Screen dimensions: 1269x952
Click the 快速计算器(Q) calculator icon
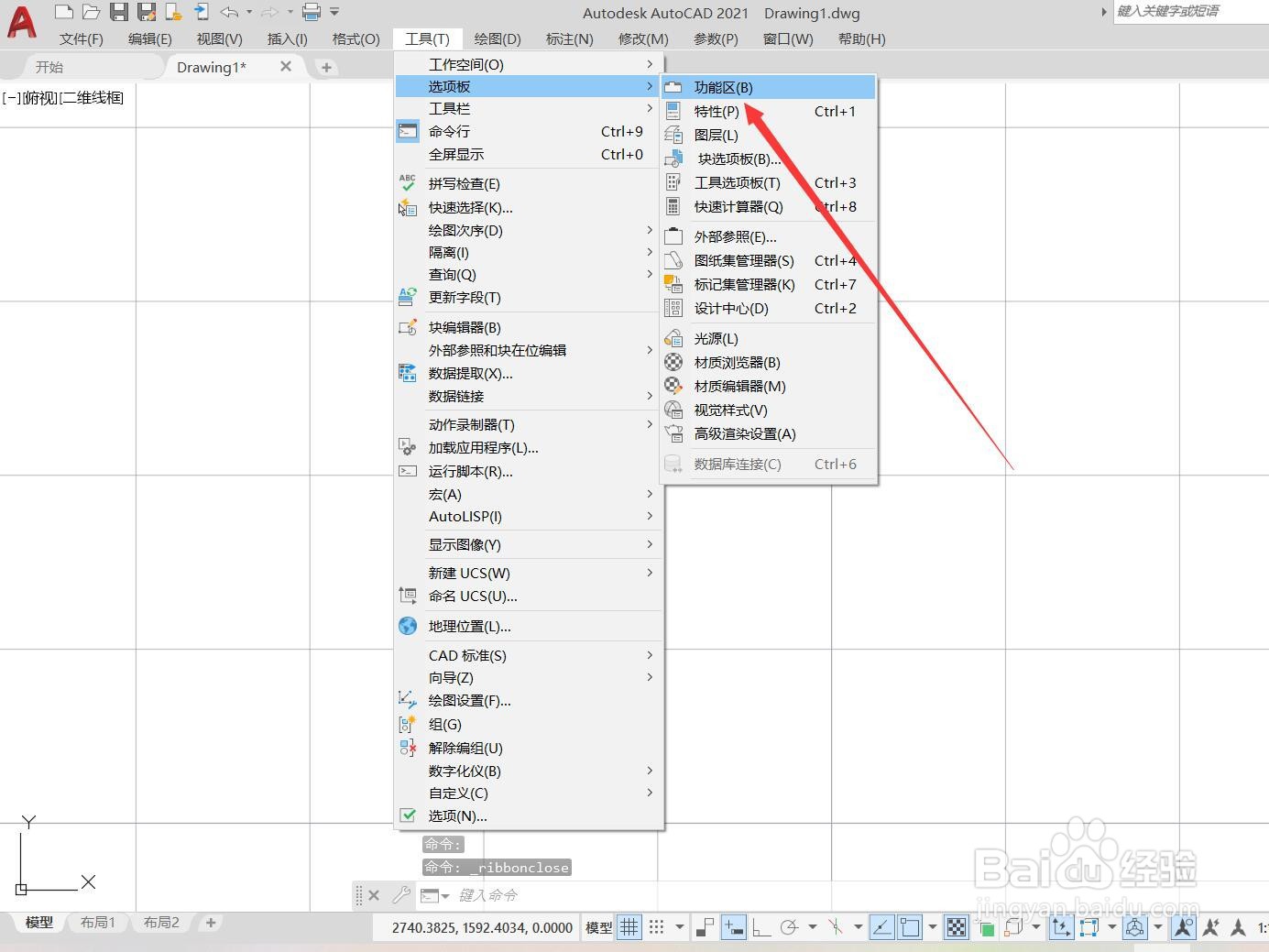[x=673, y=206]
